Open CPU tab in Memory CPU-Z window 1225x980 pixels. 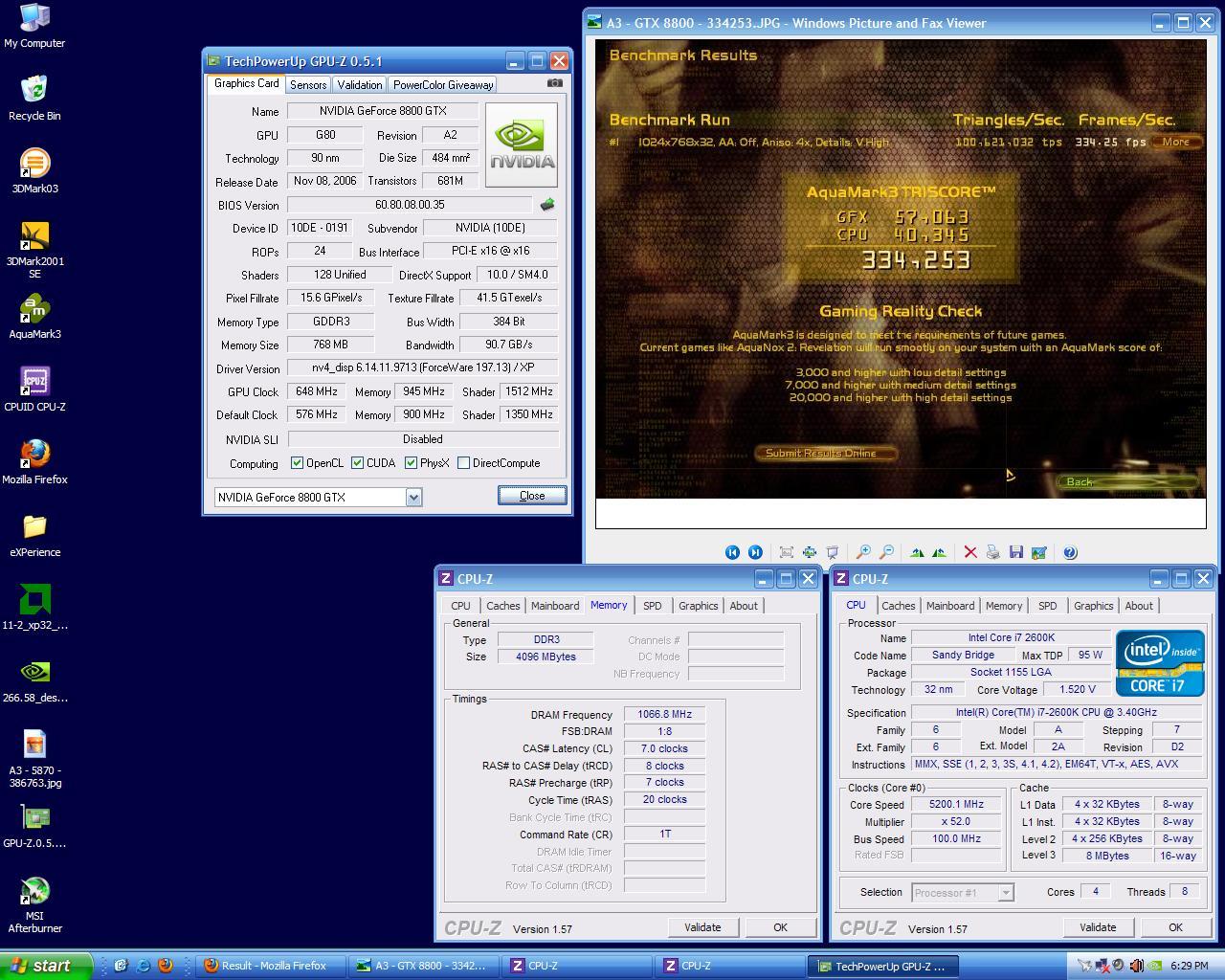pyautogui.click(x=461, y=606)
